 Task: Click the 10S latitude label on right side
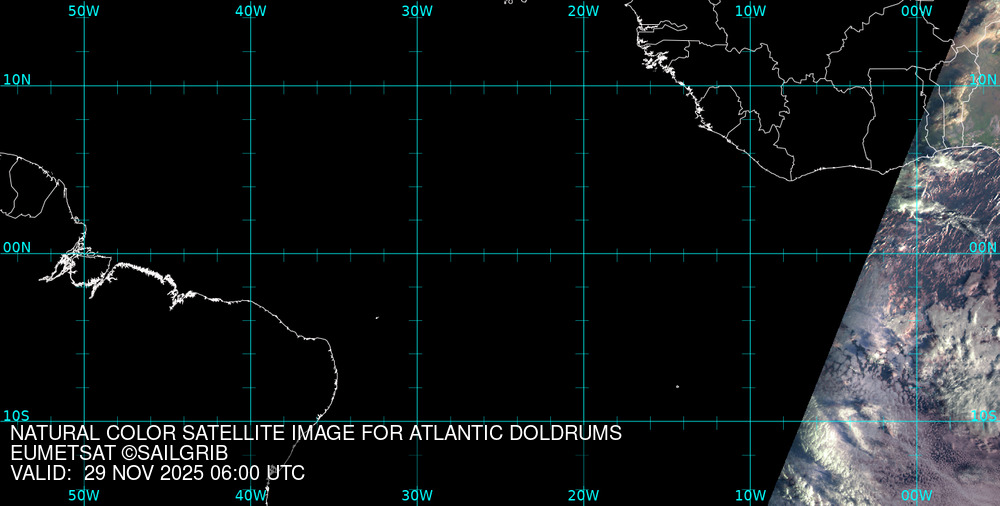click(x=983, y=415)
